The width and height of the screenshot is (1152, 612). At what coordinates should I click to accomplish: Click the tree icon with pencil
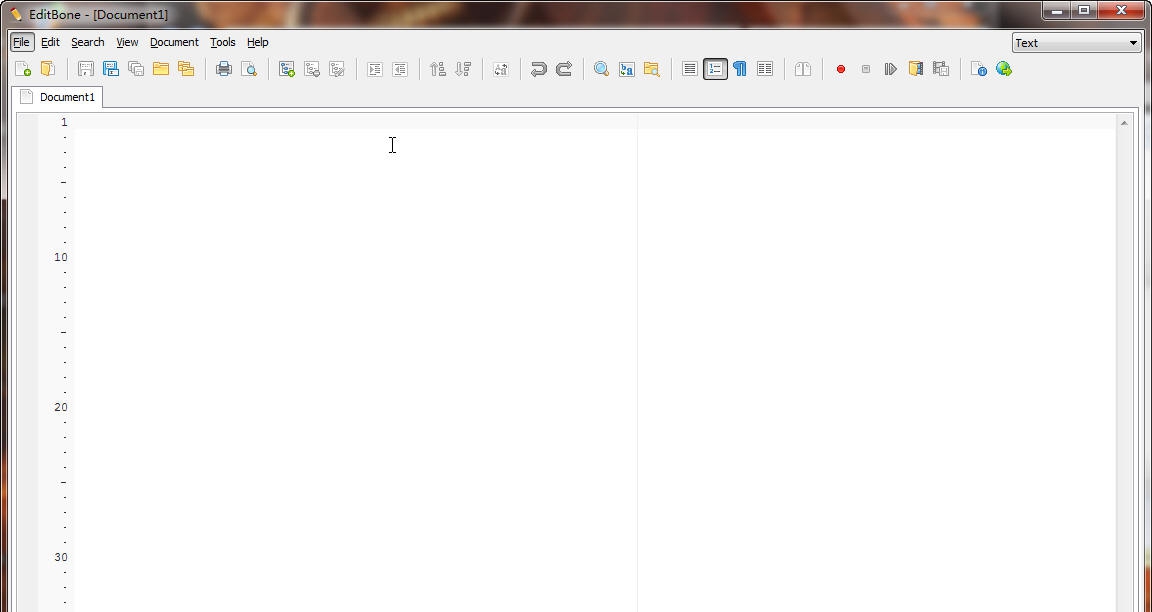pos(337,69)
